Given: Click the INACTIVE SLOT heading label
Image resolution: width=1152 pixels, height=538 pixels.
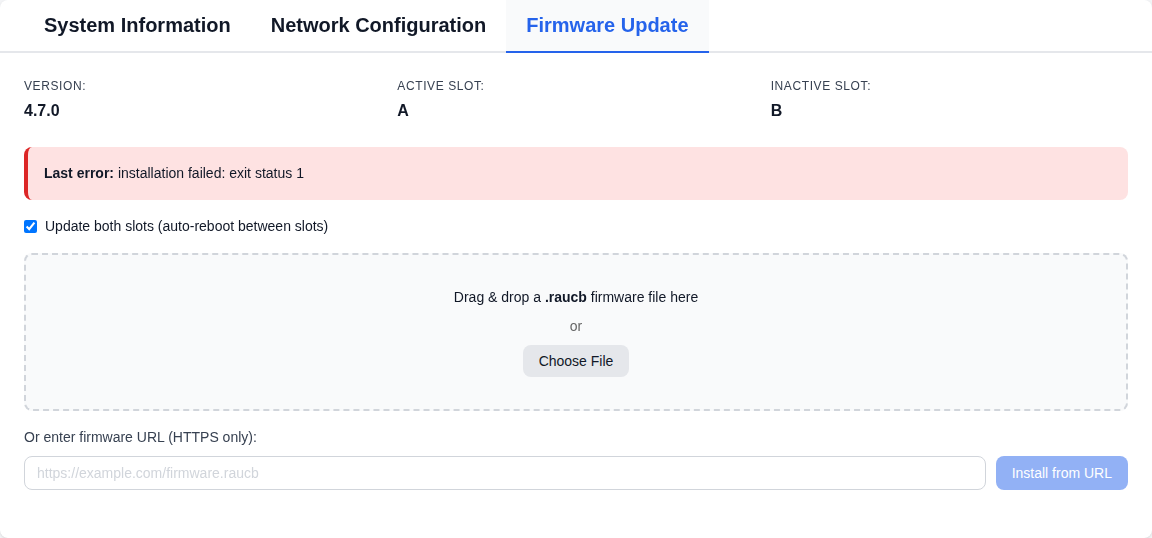Looking at the screenshot, I should pyautogui.click(x=821, y=86).
